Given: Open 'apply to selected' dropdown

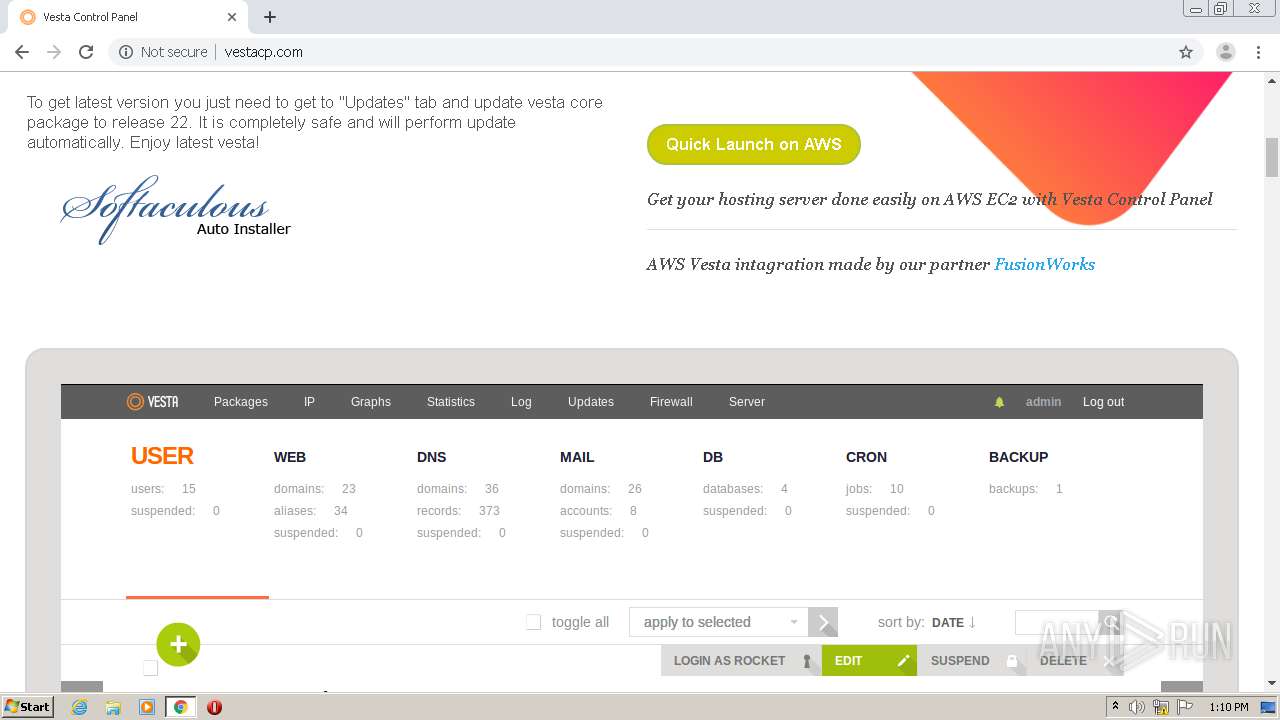Looking at the screenshot, I should [718, 622].
